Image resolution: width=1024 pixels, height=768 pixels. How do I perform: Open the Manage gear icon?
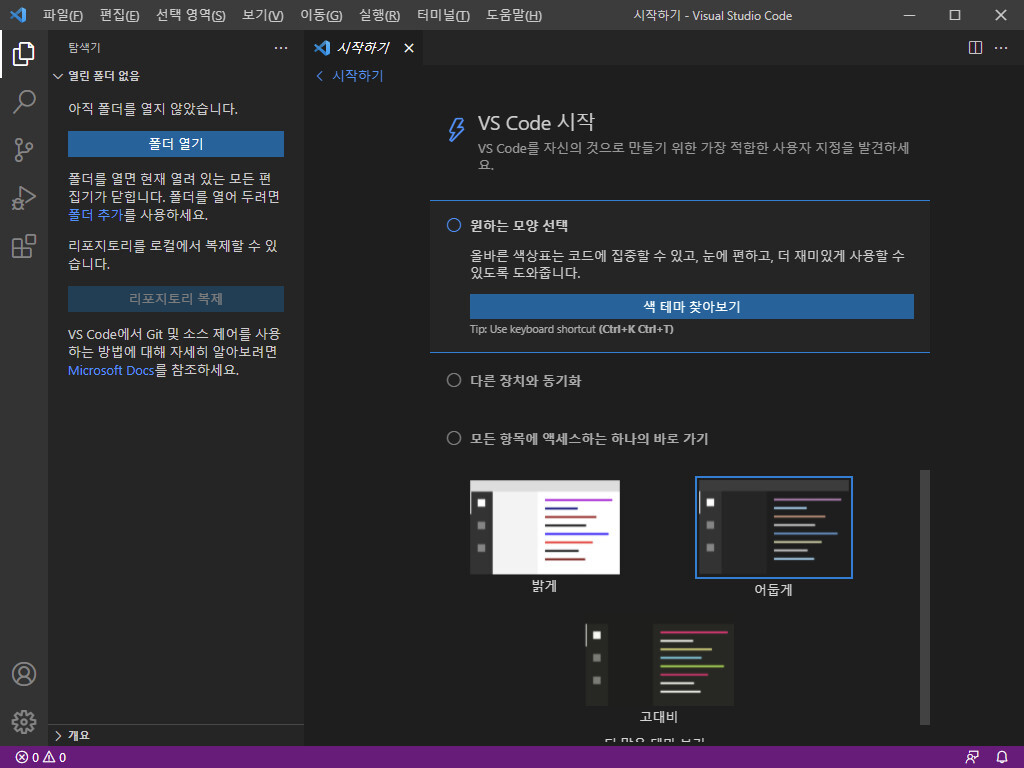pyautogui.click(x=24, y=722)
